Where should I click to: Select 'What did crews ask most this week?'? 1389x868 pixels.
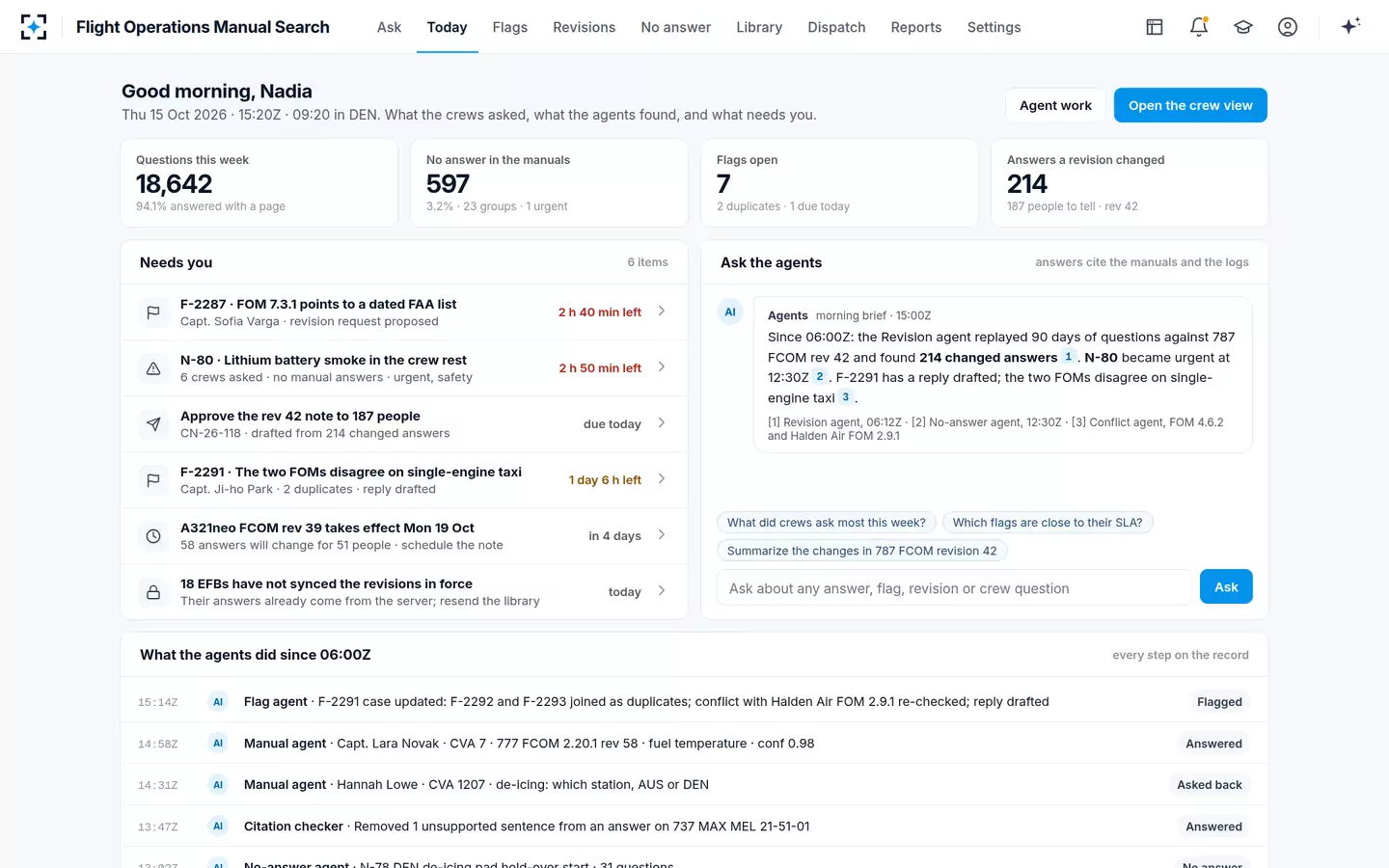pos(826,523)
